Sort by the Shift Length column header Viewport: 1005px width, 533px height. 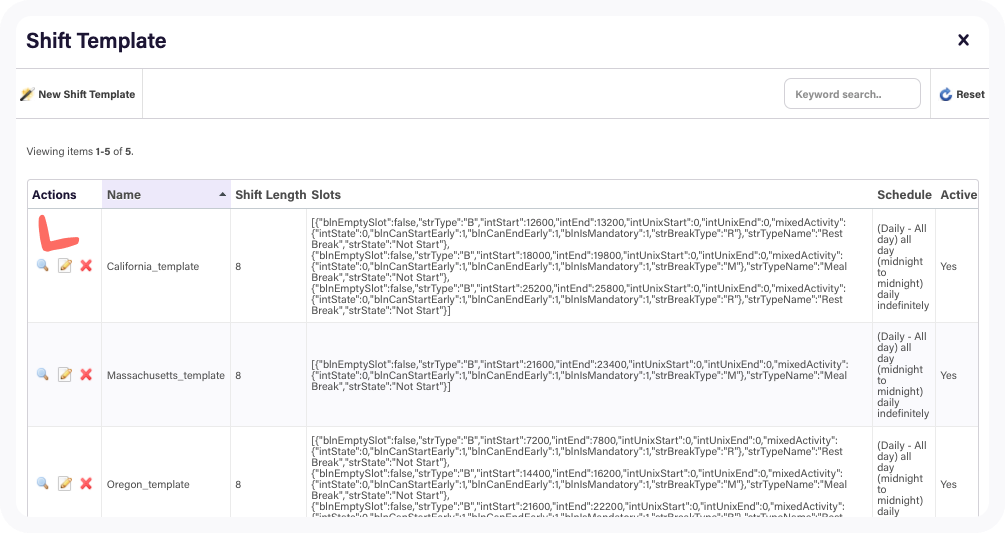click(x=270, y=195)
